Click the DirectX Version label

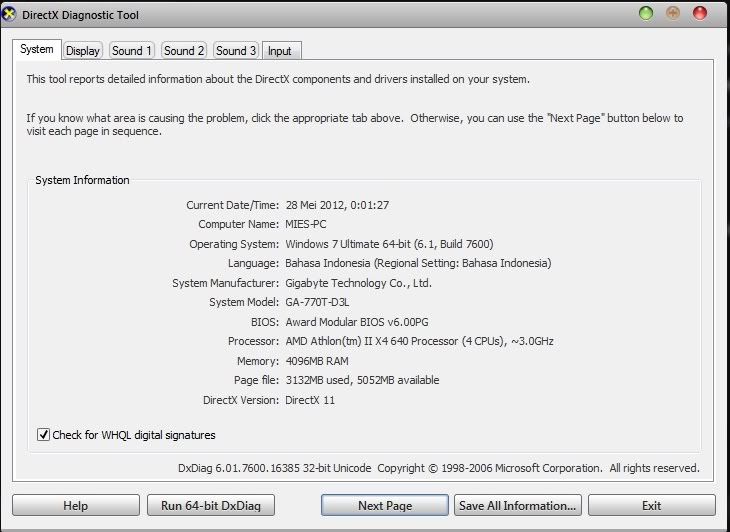pyautogui.click(x=241, y=400)
